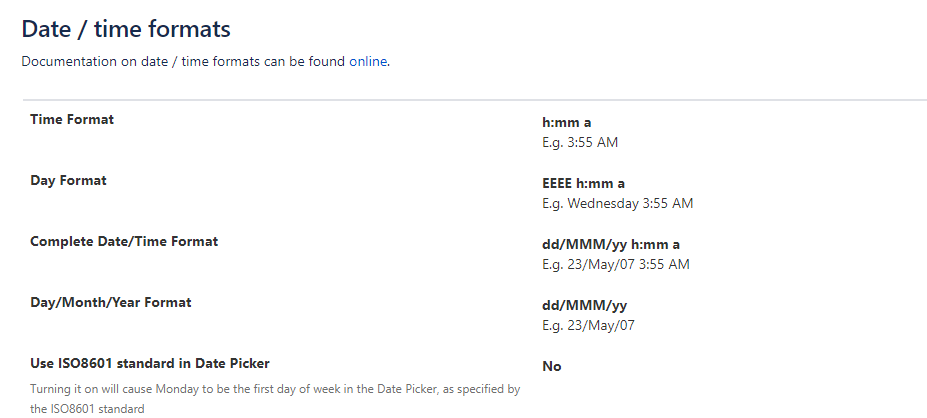Select the Complete Date/Time Format label
The width and height of the screenshot is (927, 418).
click(124, 241)
